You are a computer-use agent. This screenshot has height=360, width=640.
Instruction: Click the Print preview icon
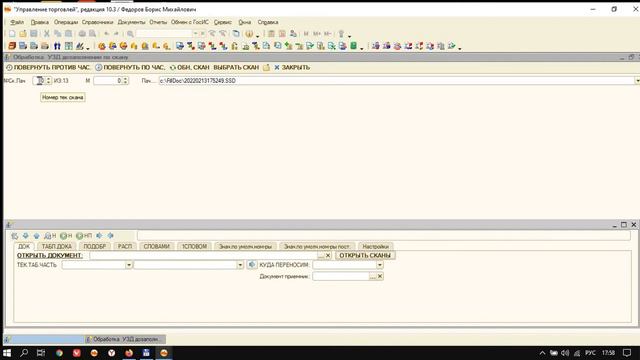coord(93,34)
